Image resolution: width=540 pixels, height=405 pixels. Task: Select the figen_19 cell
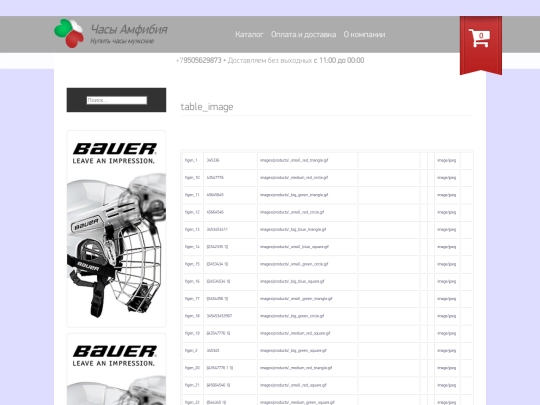pyautogui.click(x=192, y=333)
